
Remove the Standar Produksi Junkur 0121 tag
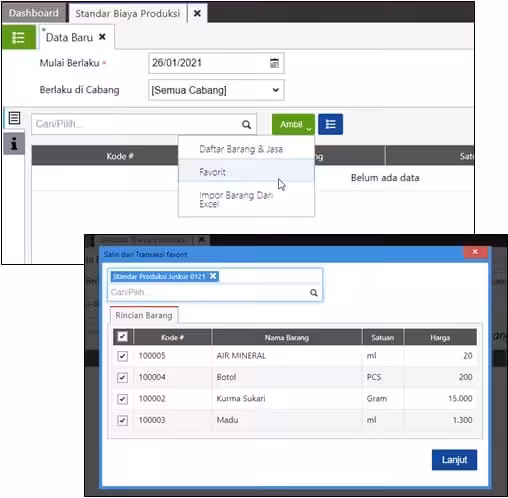coord(213,276)
